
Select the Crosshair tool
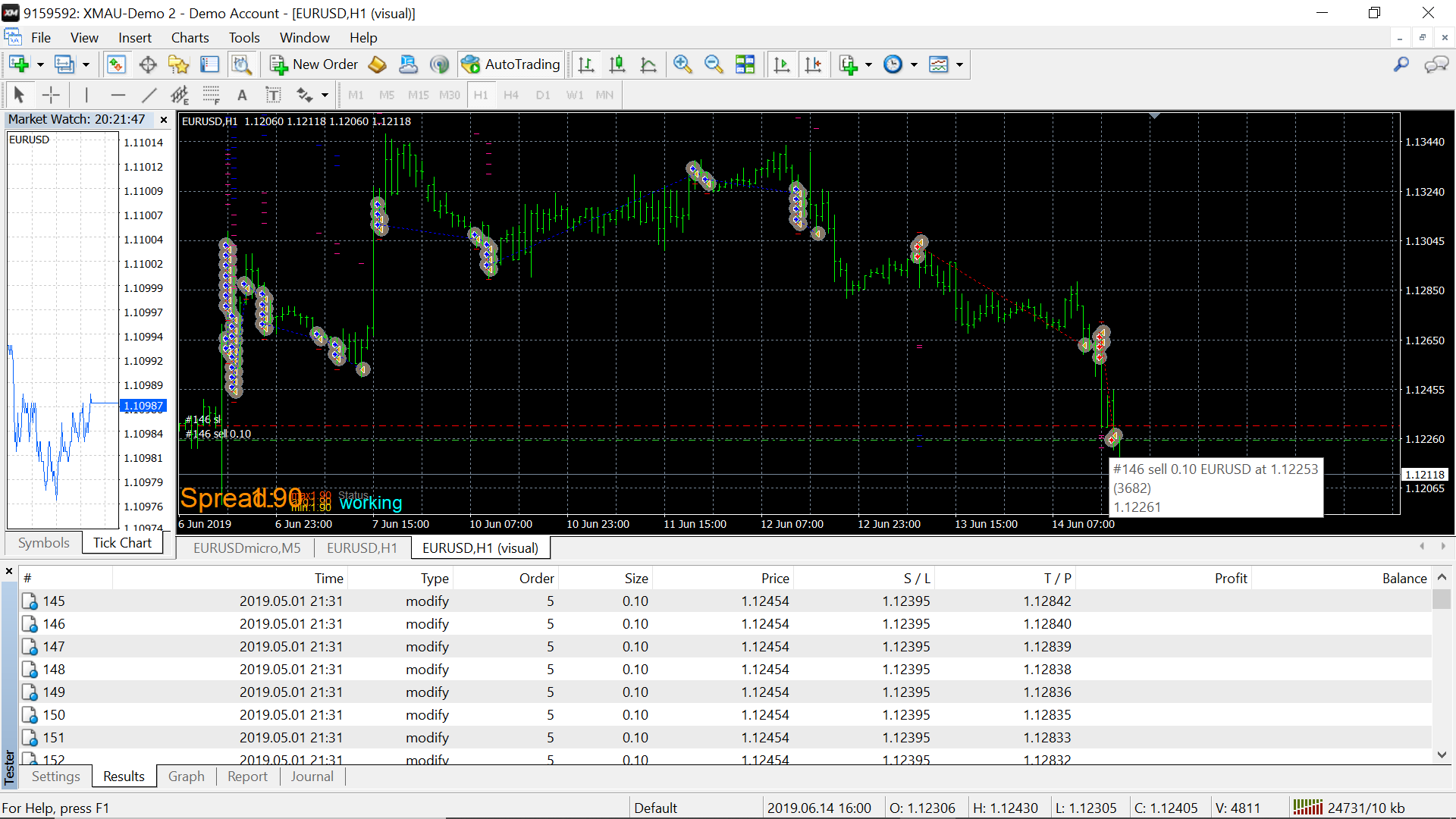tap(51, 95)
